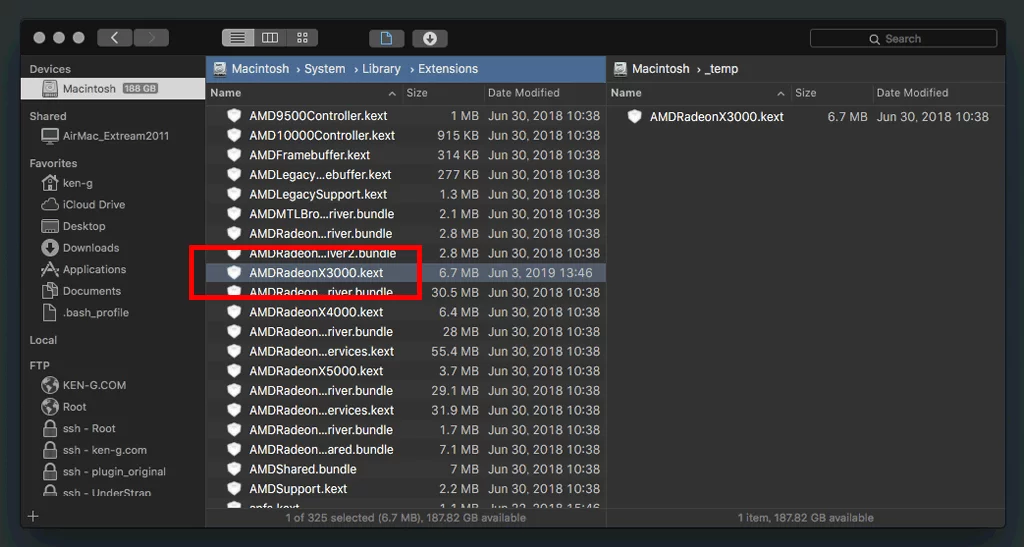
Task: Click AMDSupport.kext shield file icon
Action: coord(234,488)
